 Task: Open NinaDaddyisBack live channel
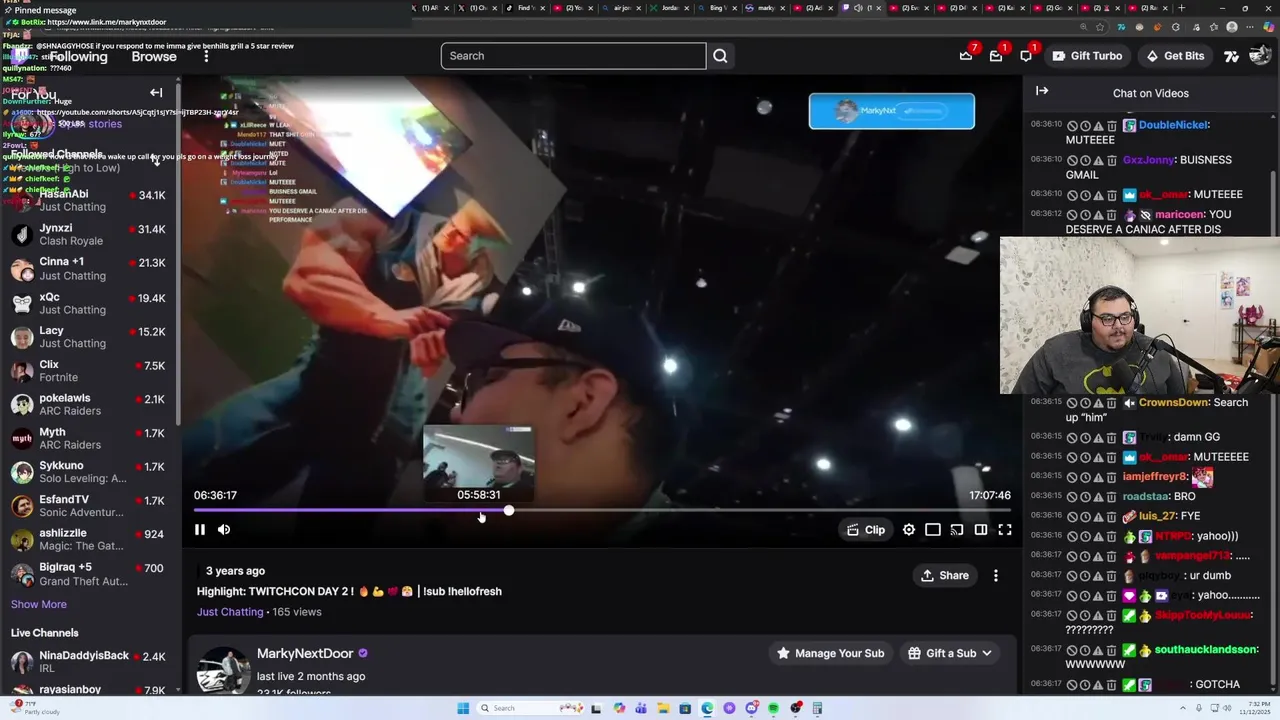[90, 662]
